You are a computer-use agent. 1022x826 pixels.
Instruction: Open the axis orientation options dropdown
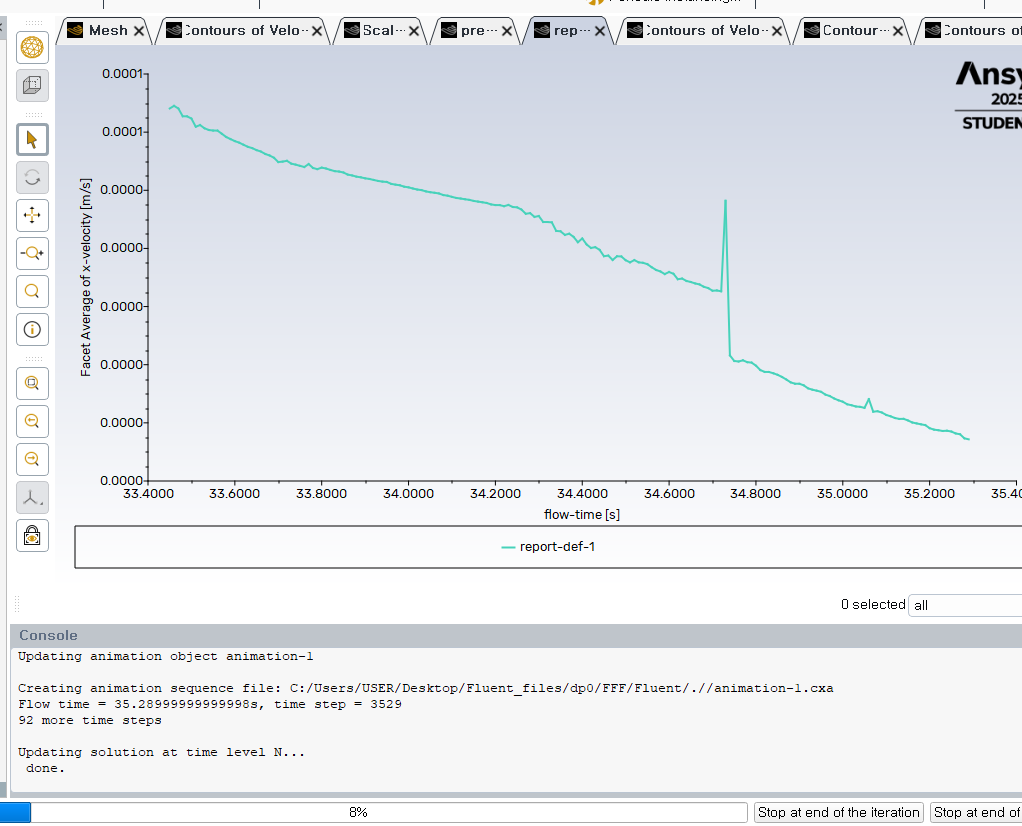click(32, 497)
